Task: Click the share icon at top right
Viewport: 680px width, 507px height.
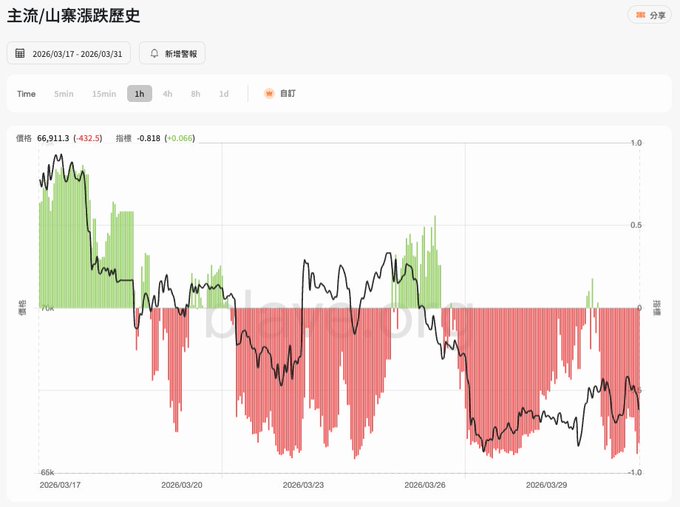Action: tap(641, 15)
